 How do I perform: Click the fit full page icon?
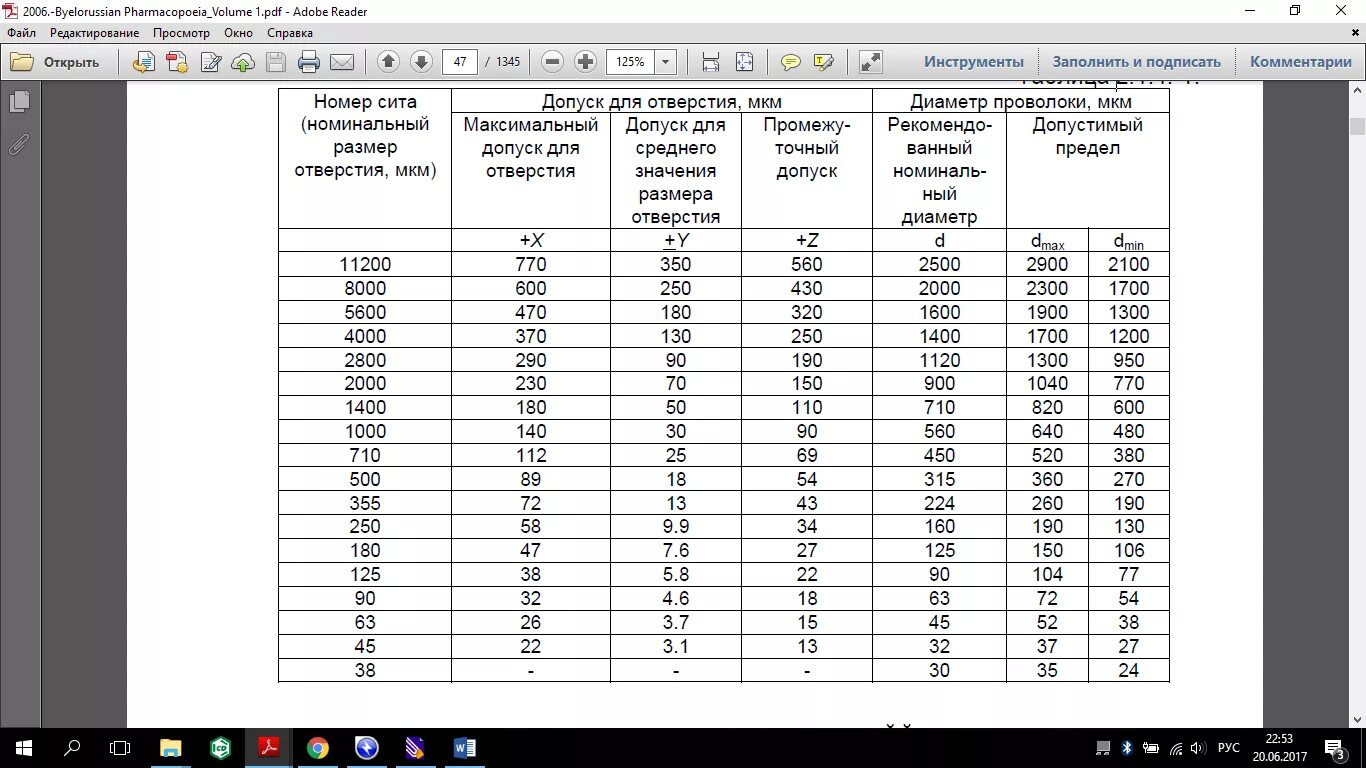744,62
